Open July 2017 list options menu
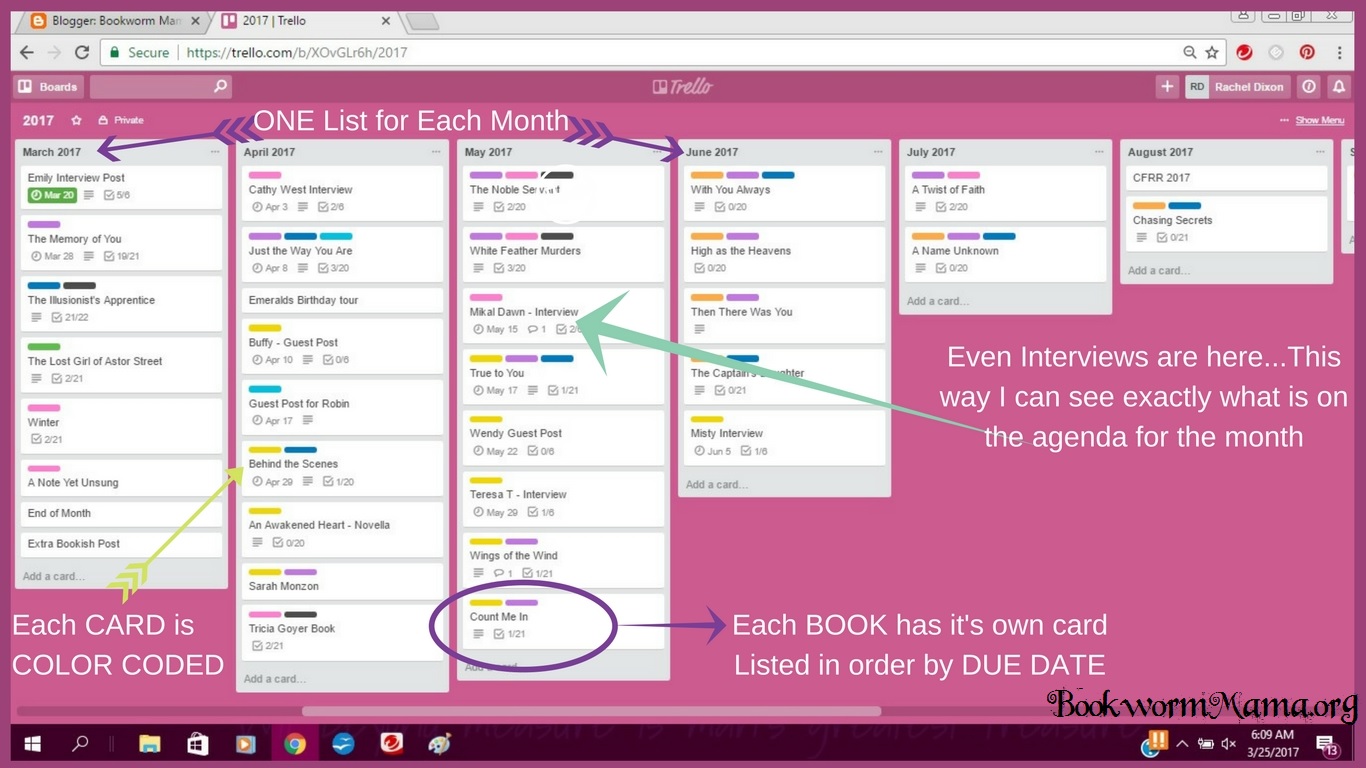Screen dimensions: 1366x768 (1099, 152)
